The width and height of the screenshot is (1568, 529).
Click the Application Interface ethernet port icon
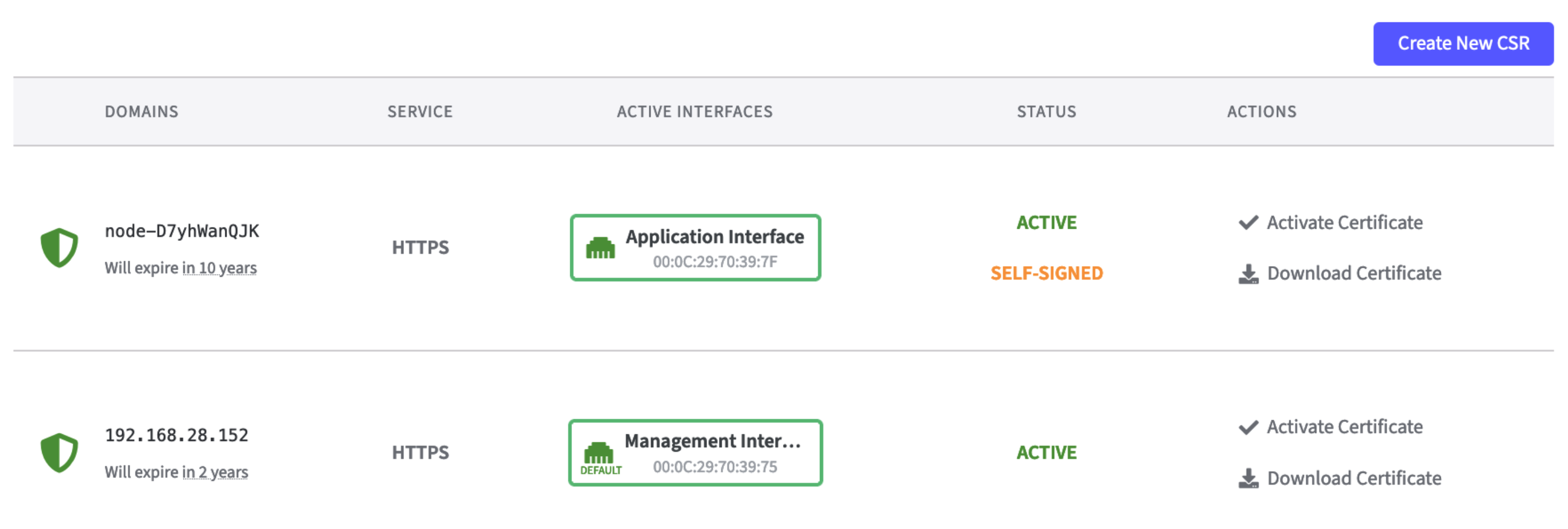tap(600, 248)
